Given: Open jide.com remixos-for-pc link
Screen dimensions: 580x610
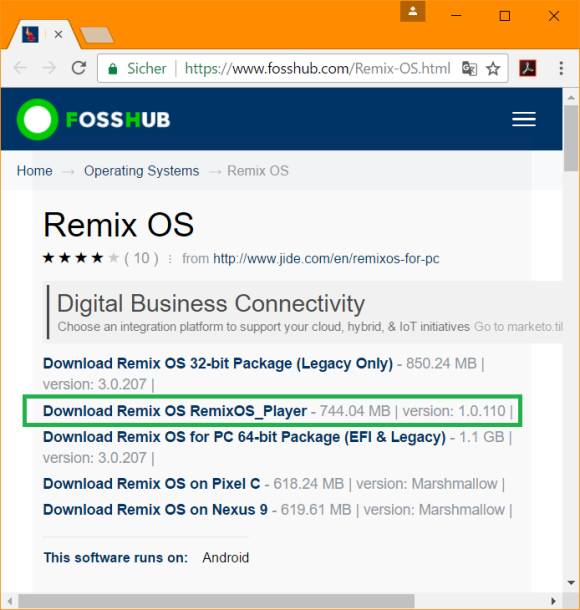Looking at the screenshot, I should pyautogui.click(x=326, y=258).
